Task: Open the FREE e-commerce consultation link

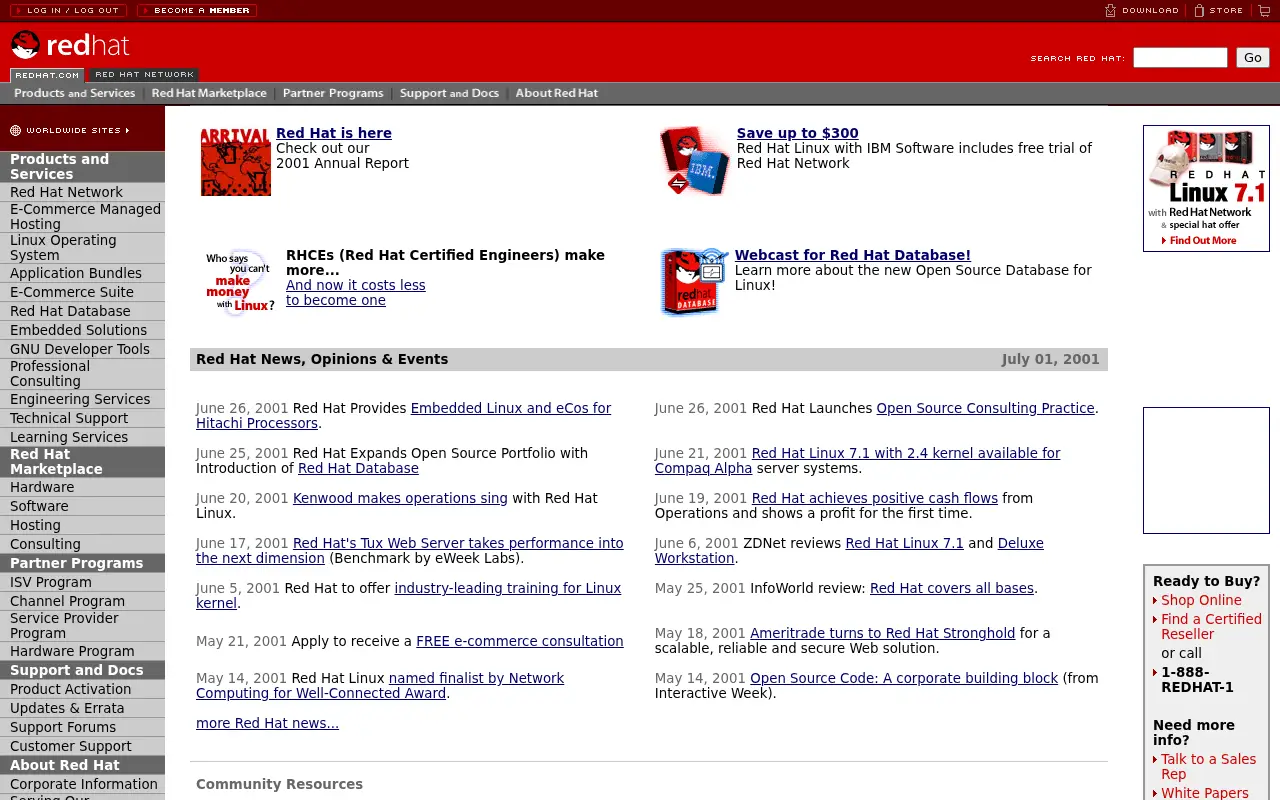Action: [x=520, y=641]
